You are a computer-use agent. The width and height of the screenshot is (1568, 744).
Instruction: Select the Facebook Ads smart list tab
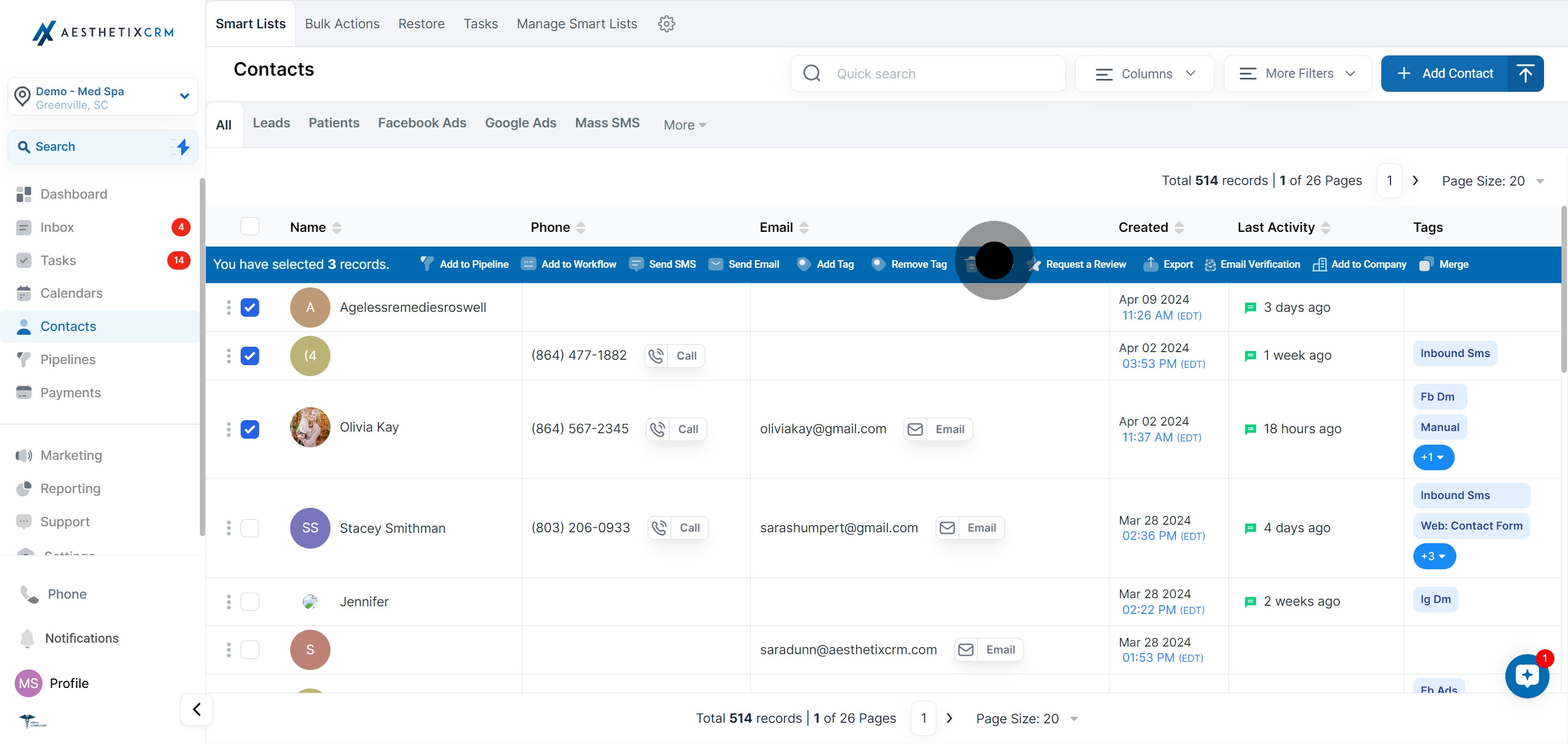click(x=422, y=123)
